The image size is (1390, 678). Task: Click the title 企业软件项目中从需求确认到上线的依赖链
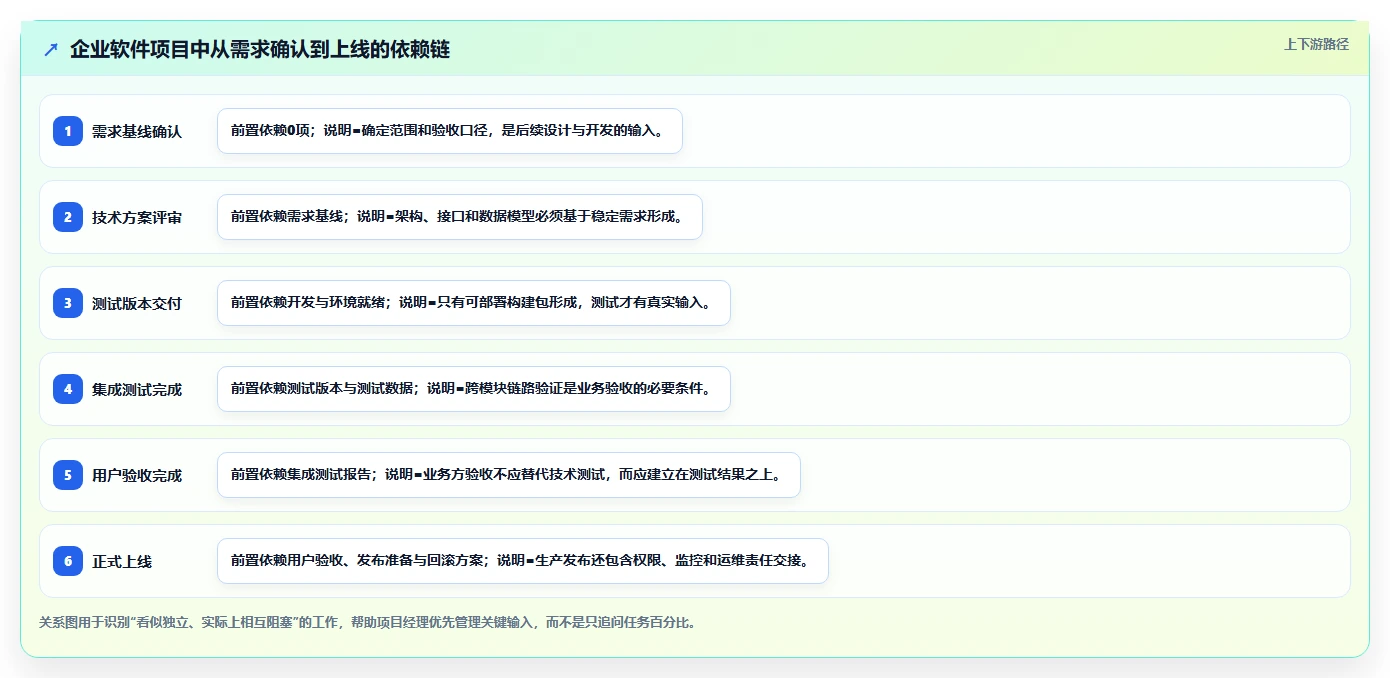pyautogui.click(x=260, y=49)
